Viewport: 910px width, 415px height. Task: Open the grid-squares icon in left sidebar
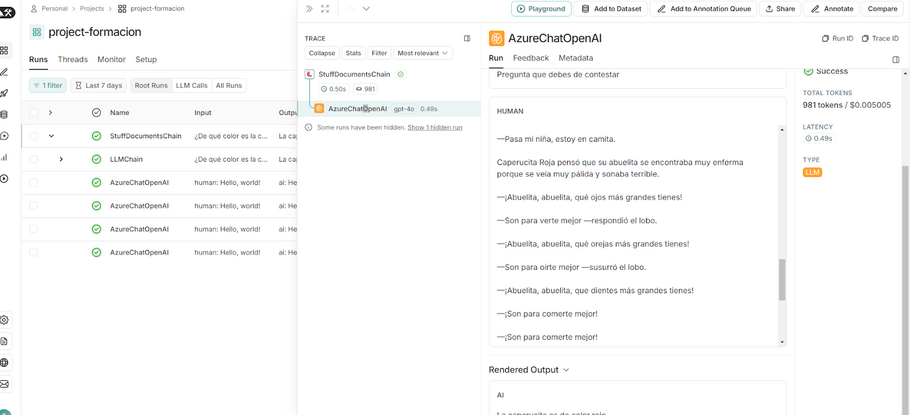[5, 50]
